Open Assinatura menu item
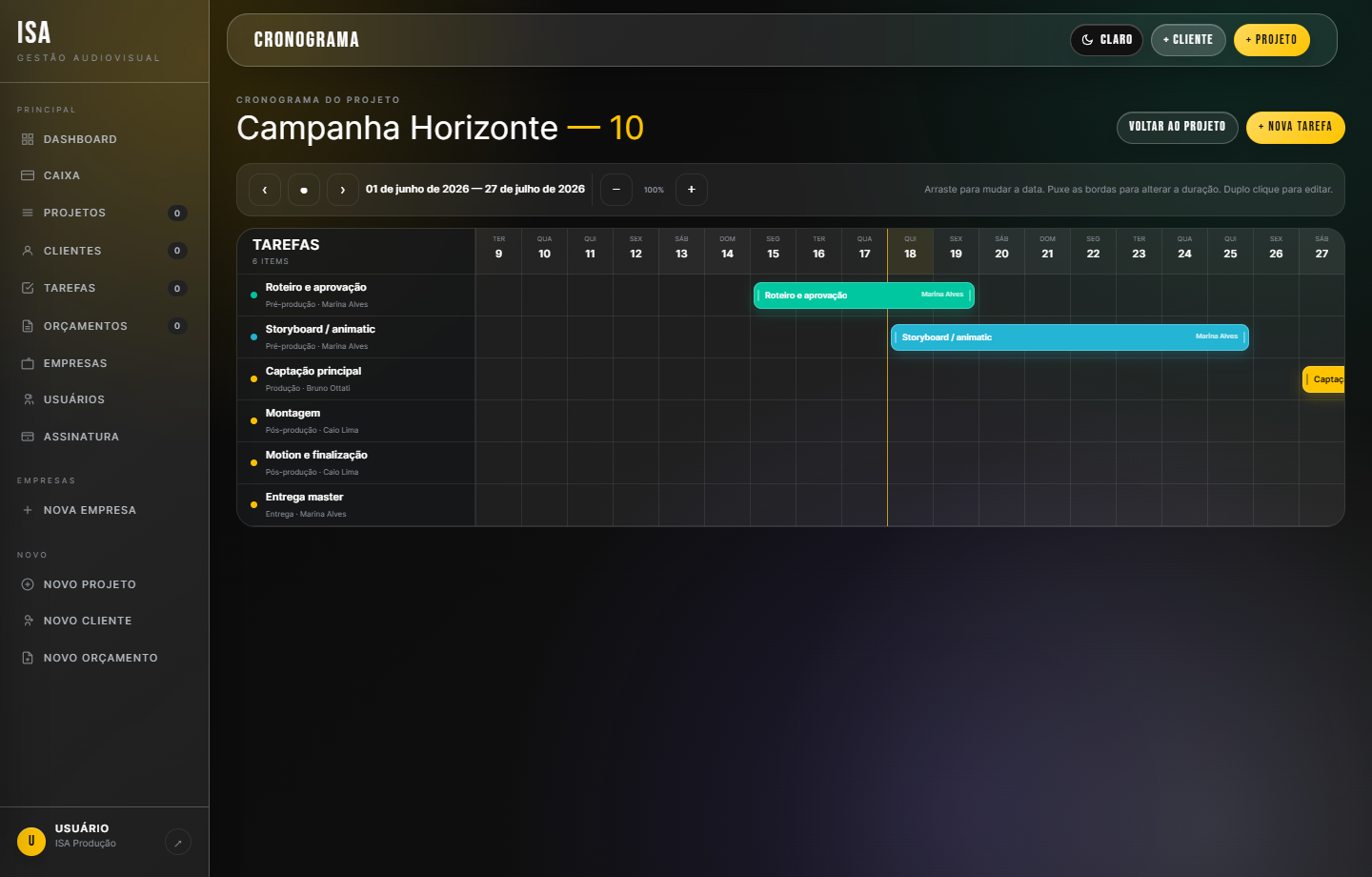This screenshot has height=877, width=1372. (x=104, y=437)
